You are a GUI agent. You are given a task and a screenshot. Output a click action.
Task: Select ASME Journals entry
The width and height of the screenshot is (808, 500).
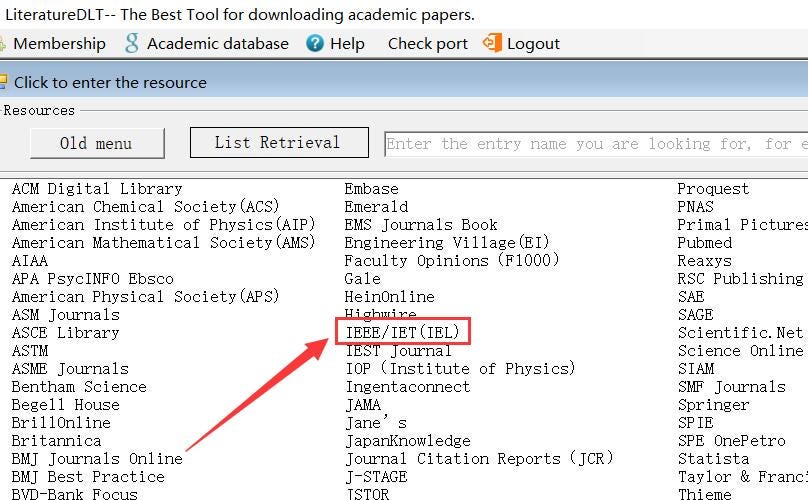(x=70, y=369)
